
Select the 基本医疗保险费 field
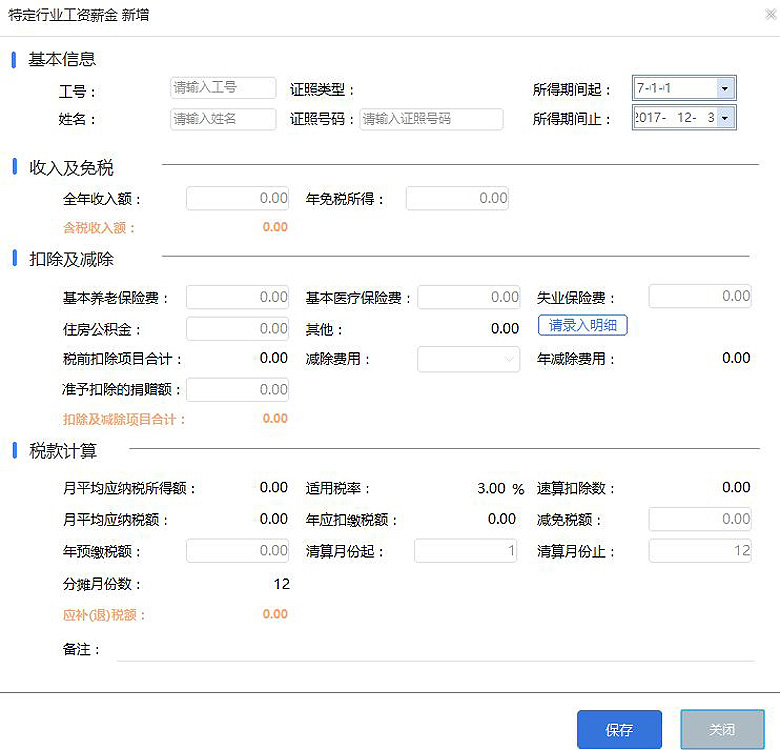(468, 297)
